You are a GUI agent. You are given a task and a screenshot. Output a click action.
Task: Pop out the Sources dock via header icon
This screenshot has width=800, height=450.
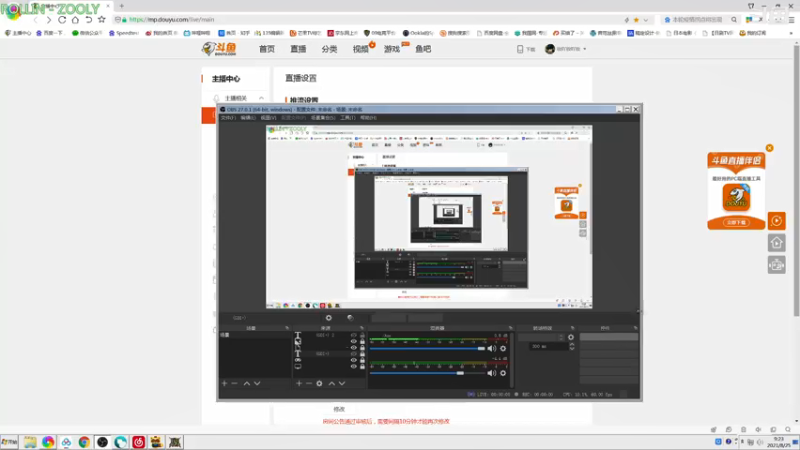362,328
